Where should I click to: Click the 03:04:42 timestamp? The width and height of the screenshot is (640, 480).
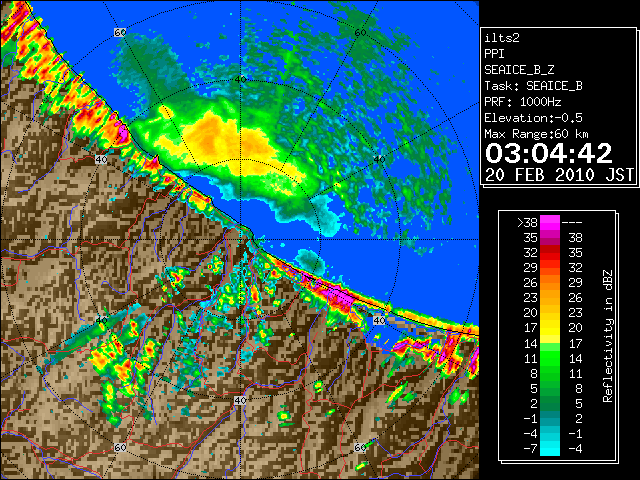(x=548, y=153)
